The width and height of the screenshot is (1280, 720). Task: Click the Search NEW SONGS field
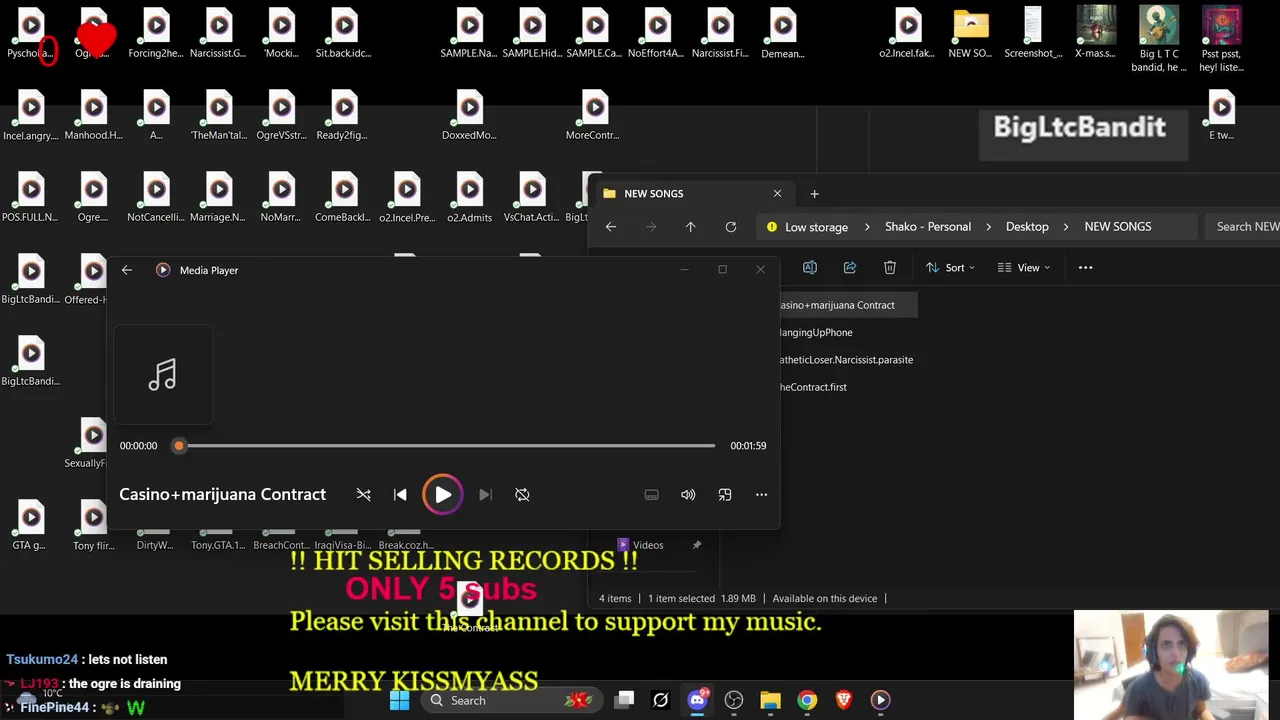coord(1242,227)
